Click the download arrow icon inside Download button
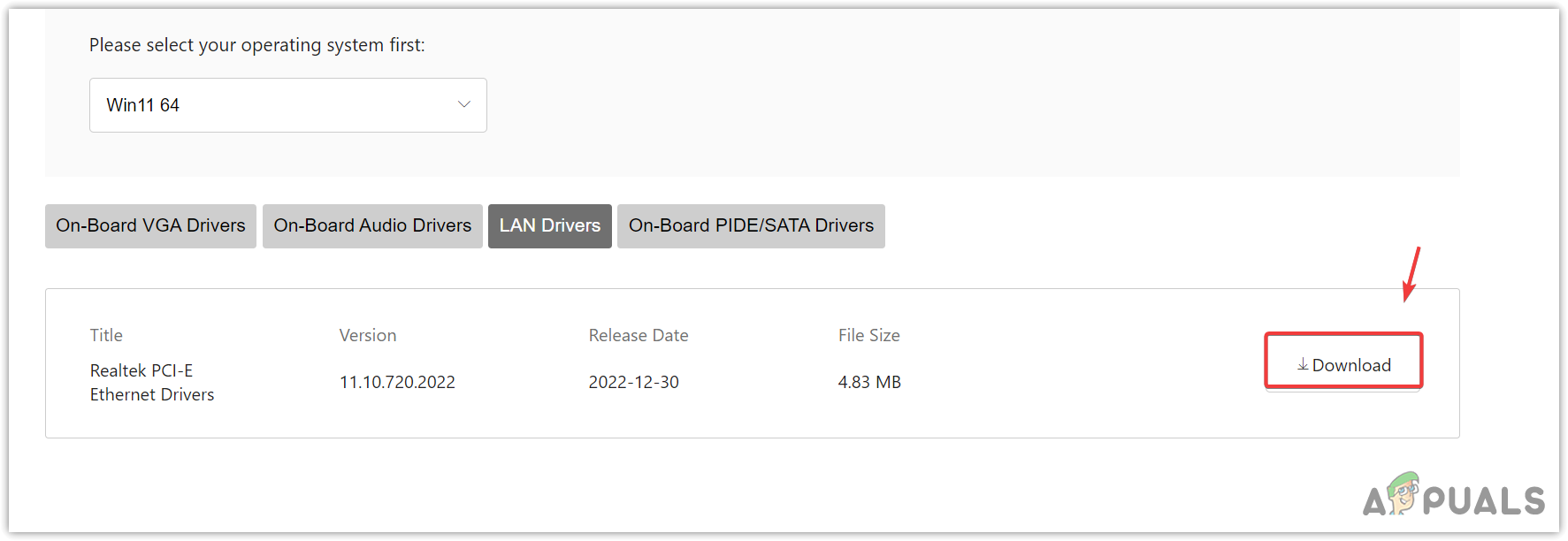This screenshot has height=541, width=1568. tap(1301, 363)
